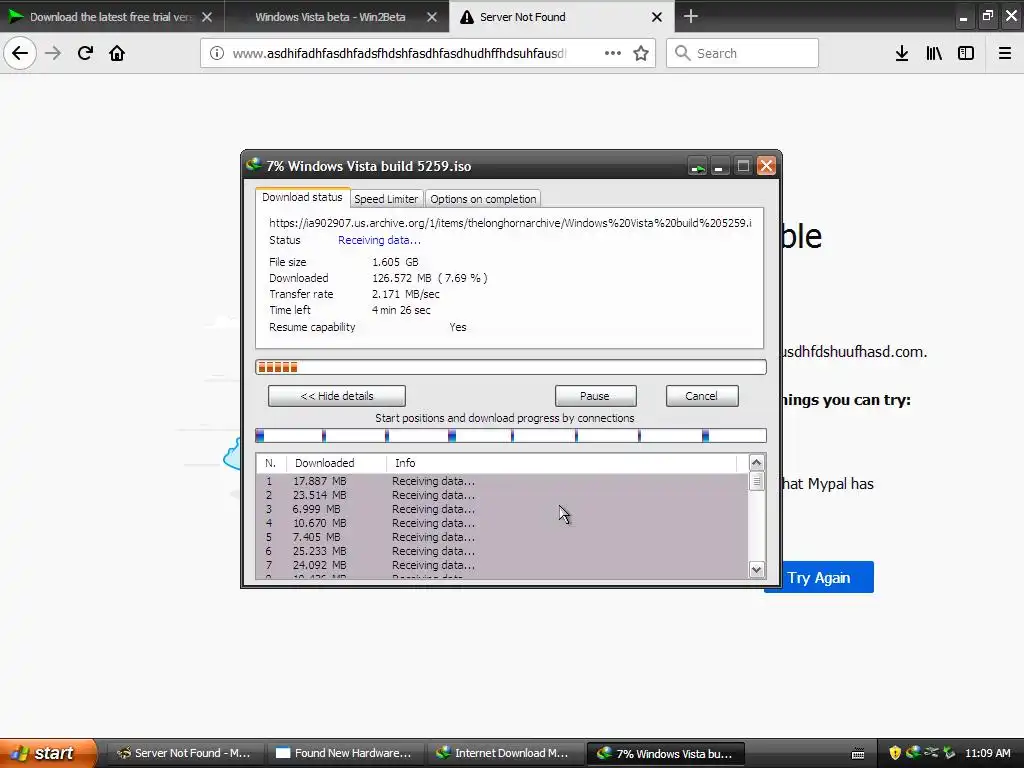Open the home page via house icon
This screenshot has height=768, width=1024.
click(x=117, y=53)
